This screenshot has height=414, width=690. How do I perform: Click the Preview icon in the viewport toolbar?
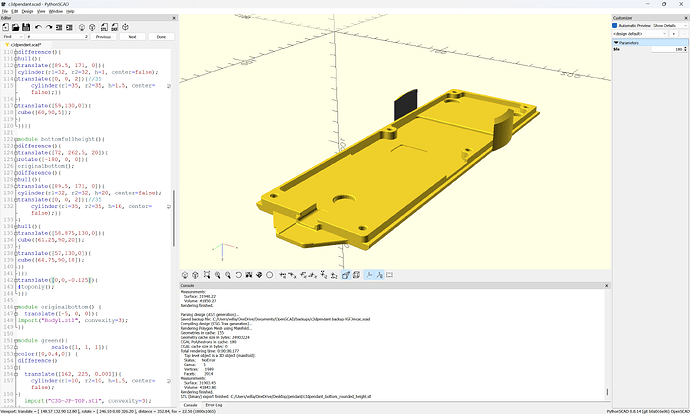pos(187,275)
